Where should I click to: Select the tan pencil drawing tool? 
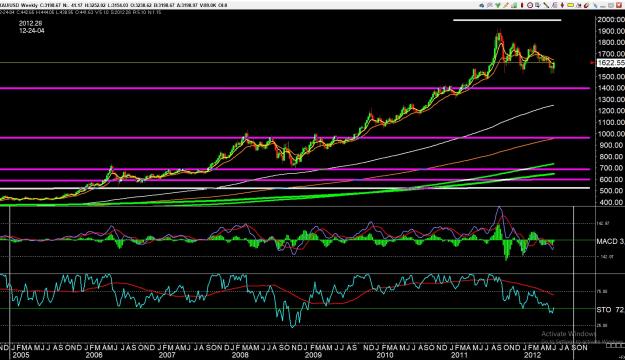tap(506, 5)
